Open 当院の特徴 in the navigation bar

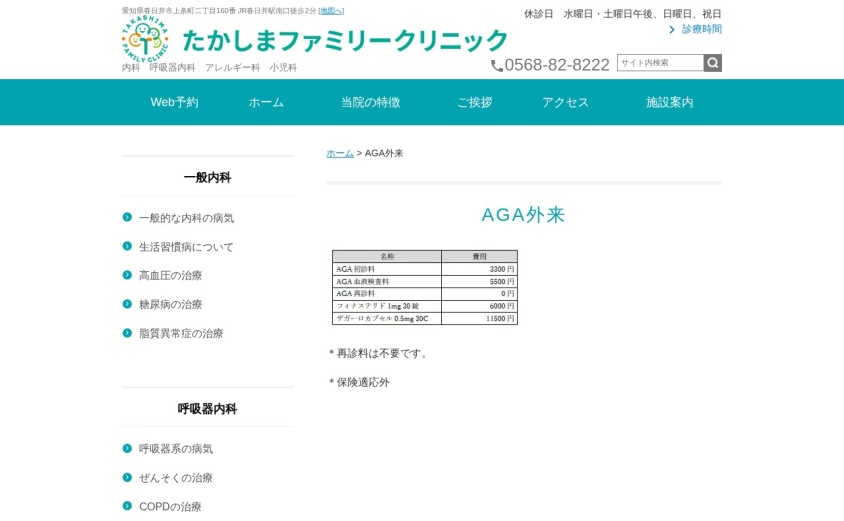click(x=371, y=102)
